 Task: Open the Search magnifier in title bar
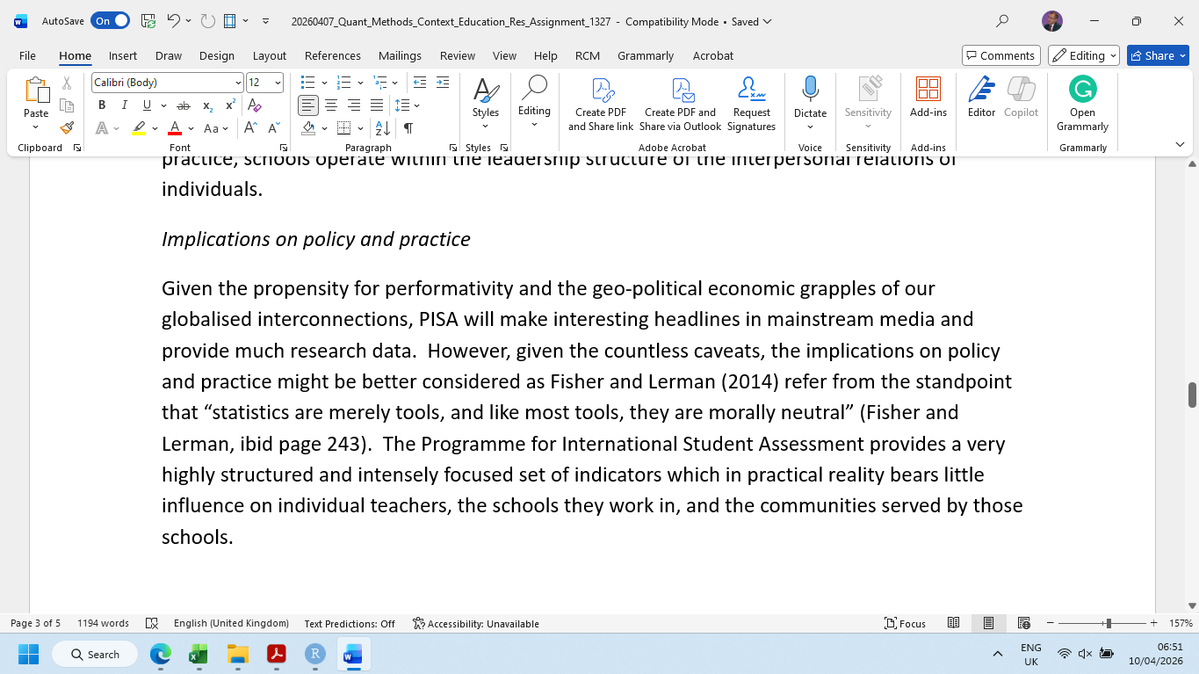tap(1002, 21)
